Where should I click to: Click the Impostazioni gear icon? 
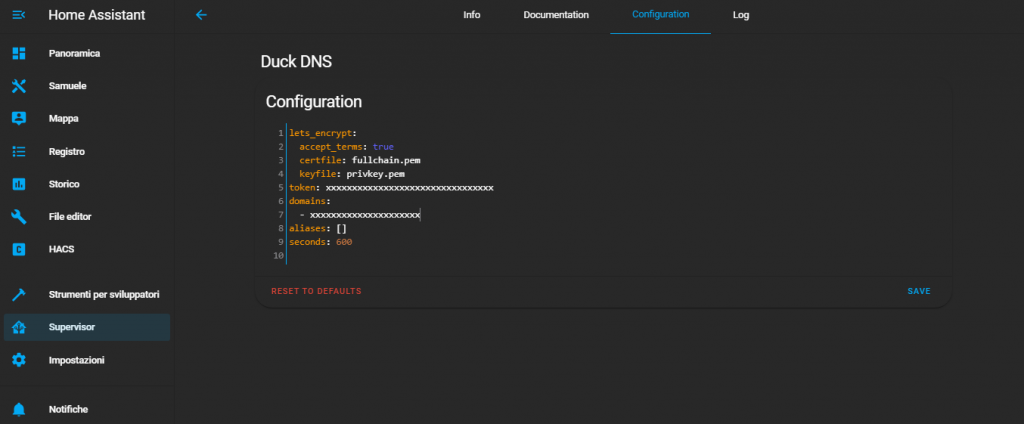point(19,360)
